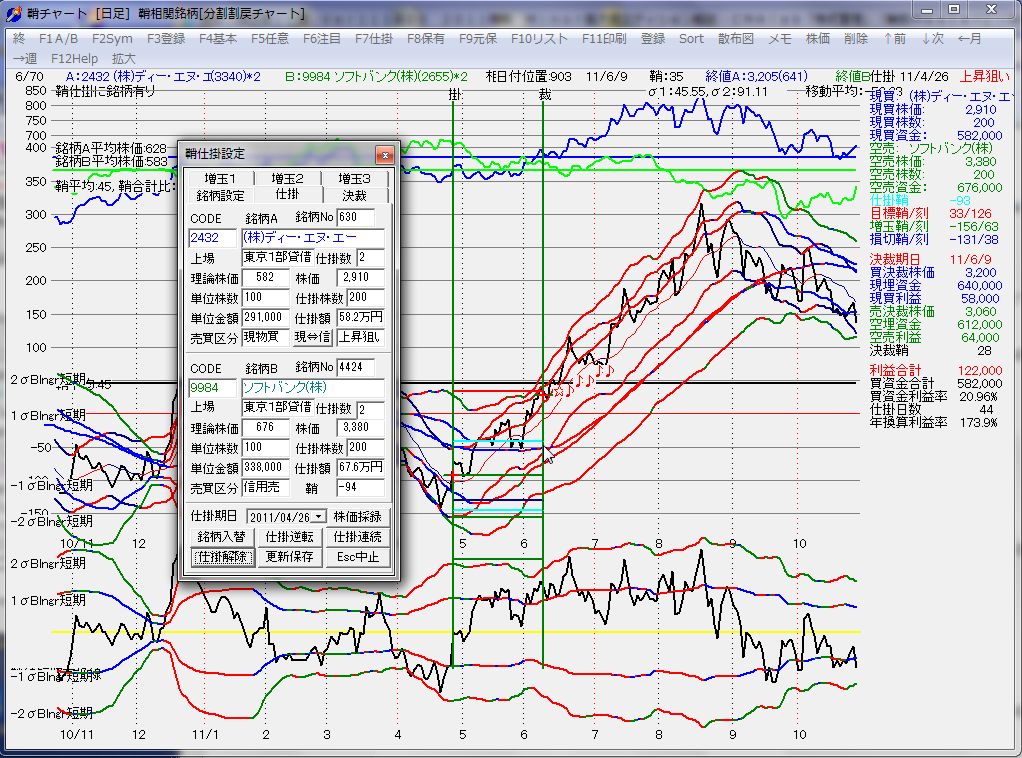This screenshot has width=1022, height=758.
Task: Click 拡大 to enlarge chart
Action: [x=124, y=58]
